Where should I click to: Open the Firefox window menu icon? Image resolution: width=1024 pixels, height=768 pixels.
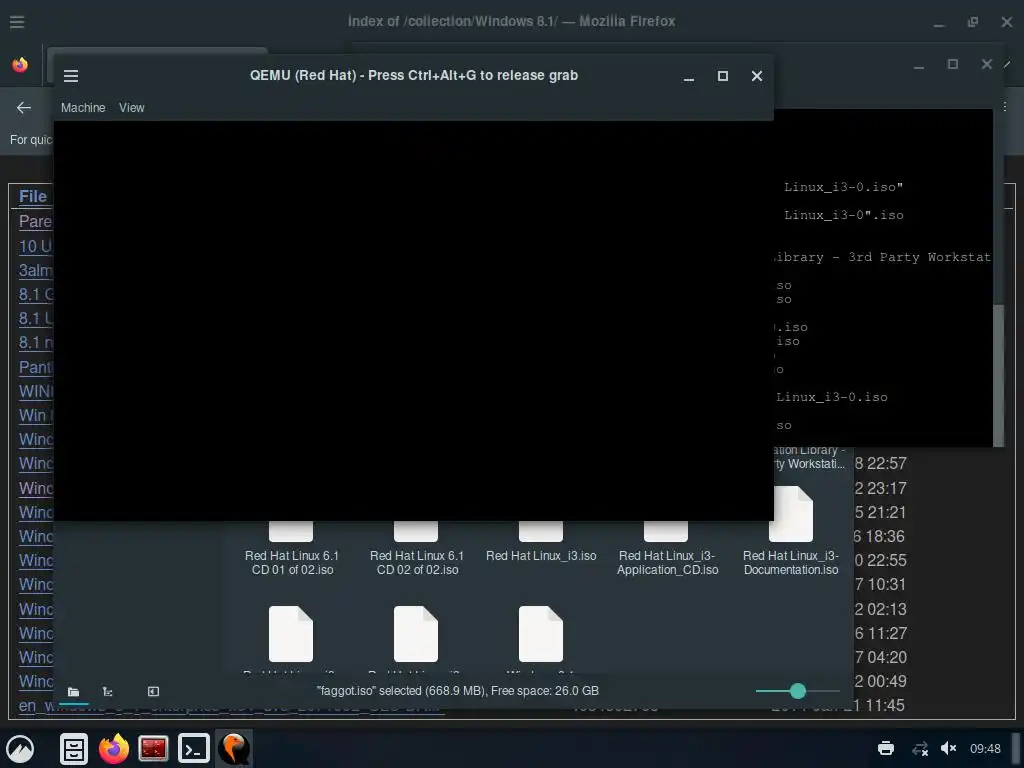click(x=17, y=22)
